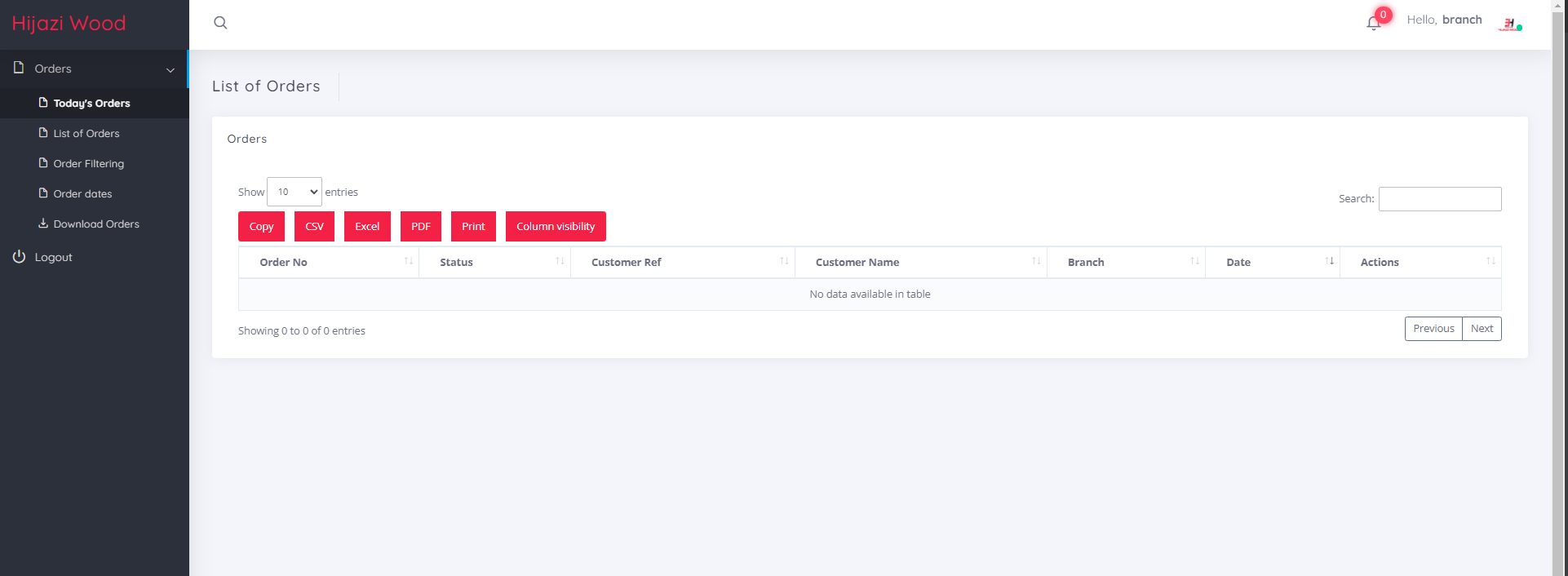This screenshot has height=576, width=1568.
Task: Click the user avatar logo in header
Action: coord(1509,24)
